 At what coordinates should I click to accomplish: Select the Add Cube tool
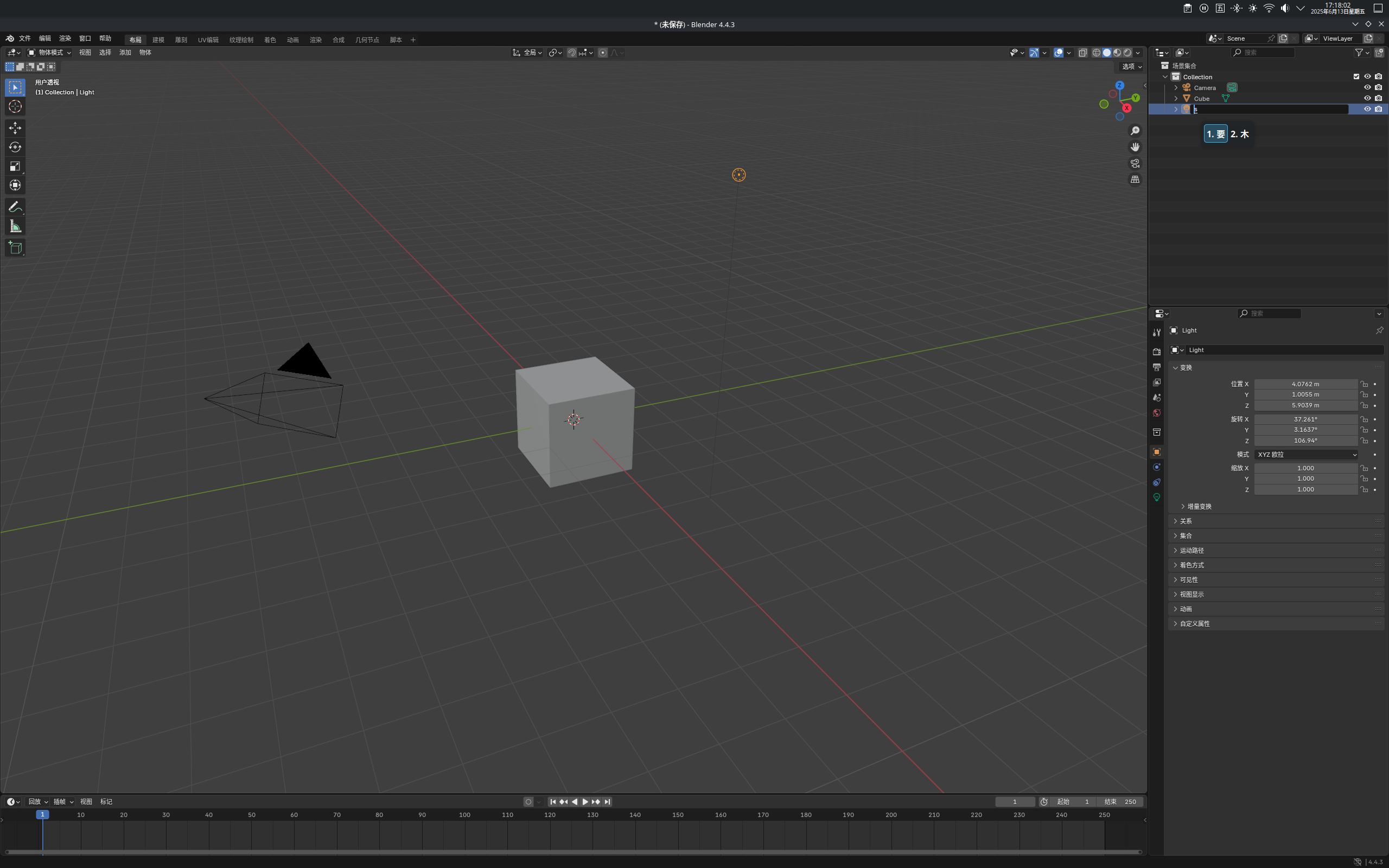pos(16,248)
